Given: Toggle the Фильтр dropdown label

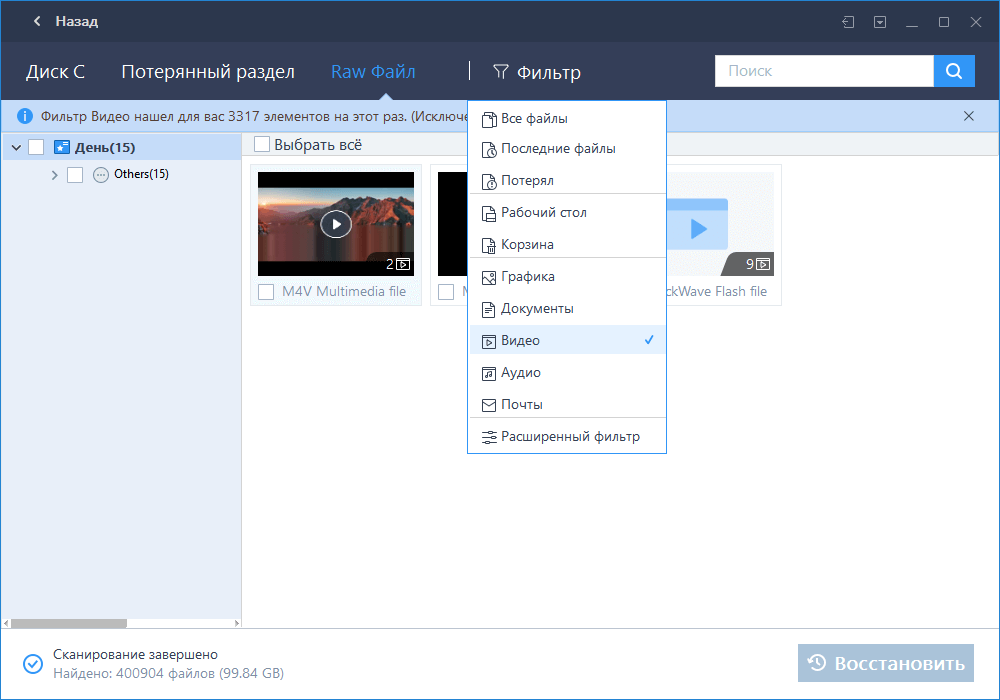Looking at the screenshot, I should tap(548, 73).
